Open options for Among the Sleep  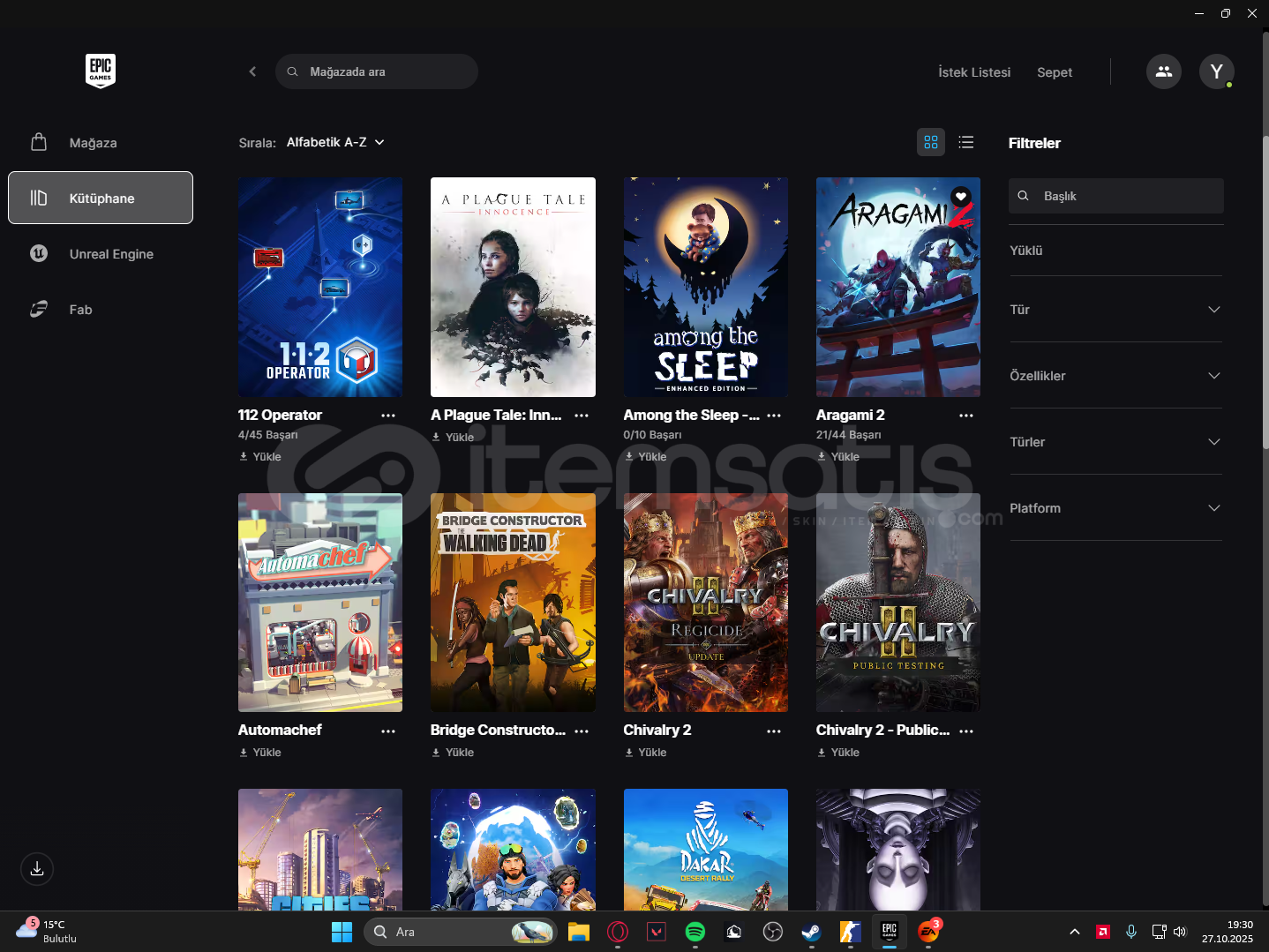774,416
